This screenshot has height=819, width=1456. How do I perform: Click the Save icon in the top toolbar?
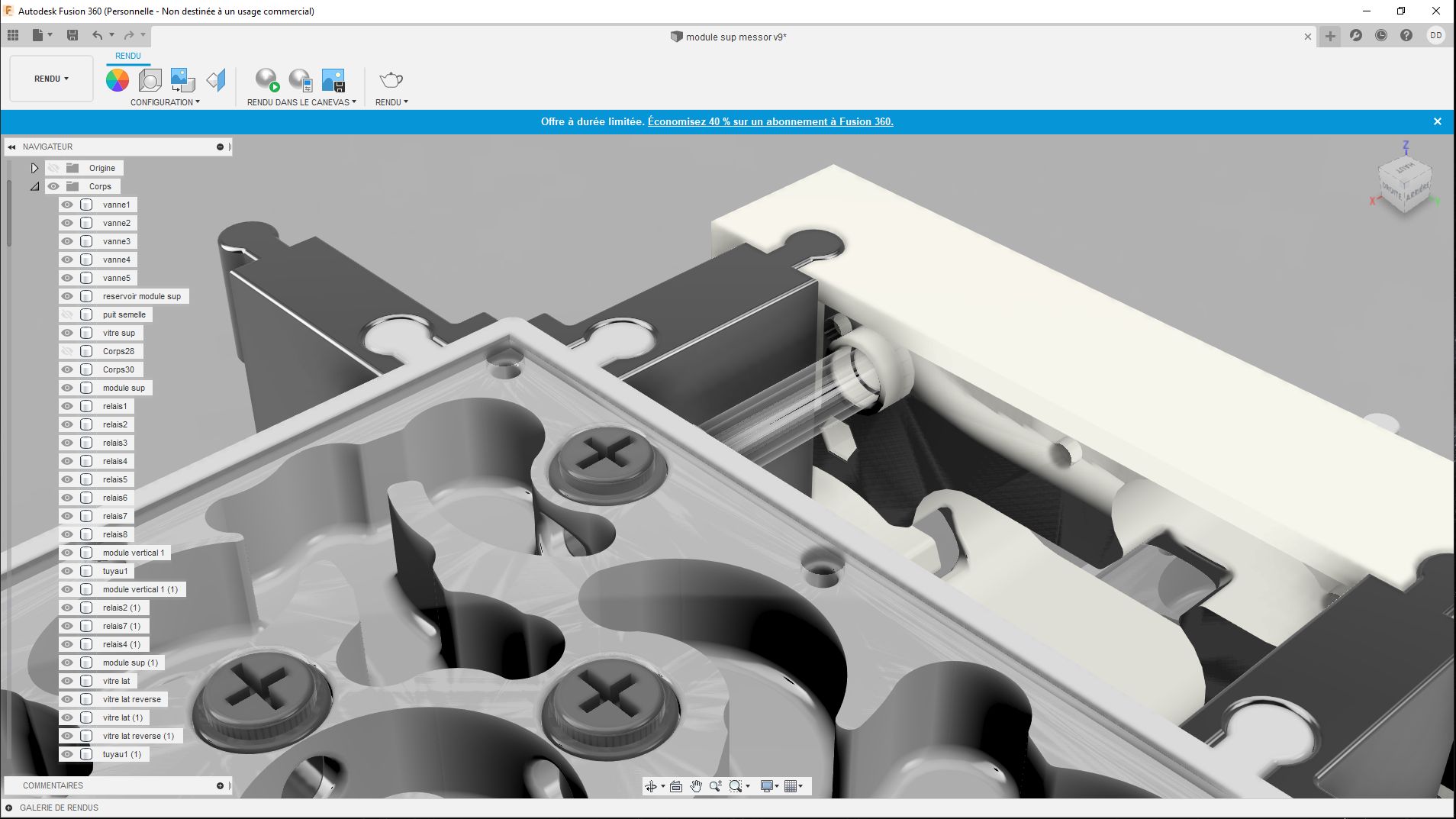tap(72, 35)
